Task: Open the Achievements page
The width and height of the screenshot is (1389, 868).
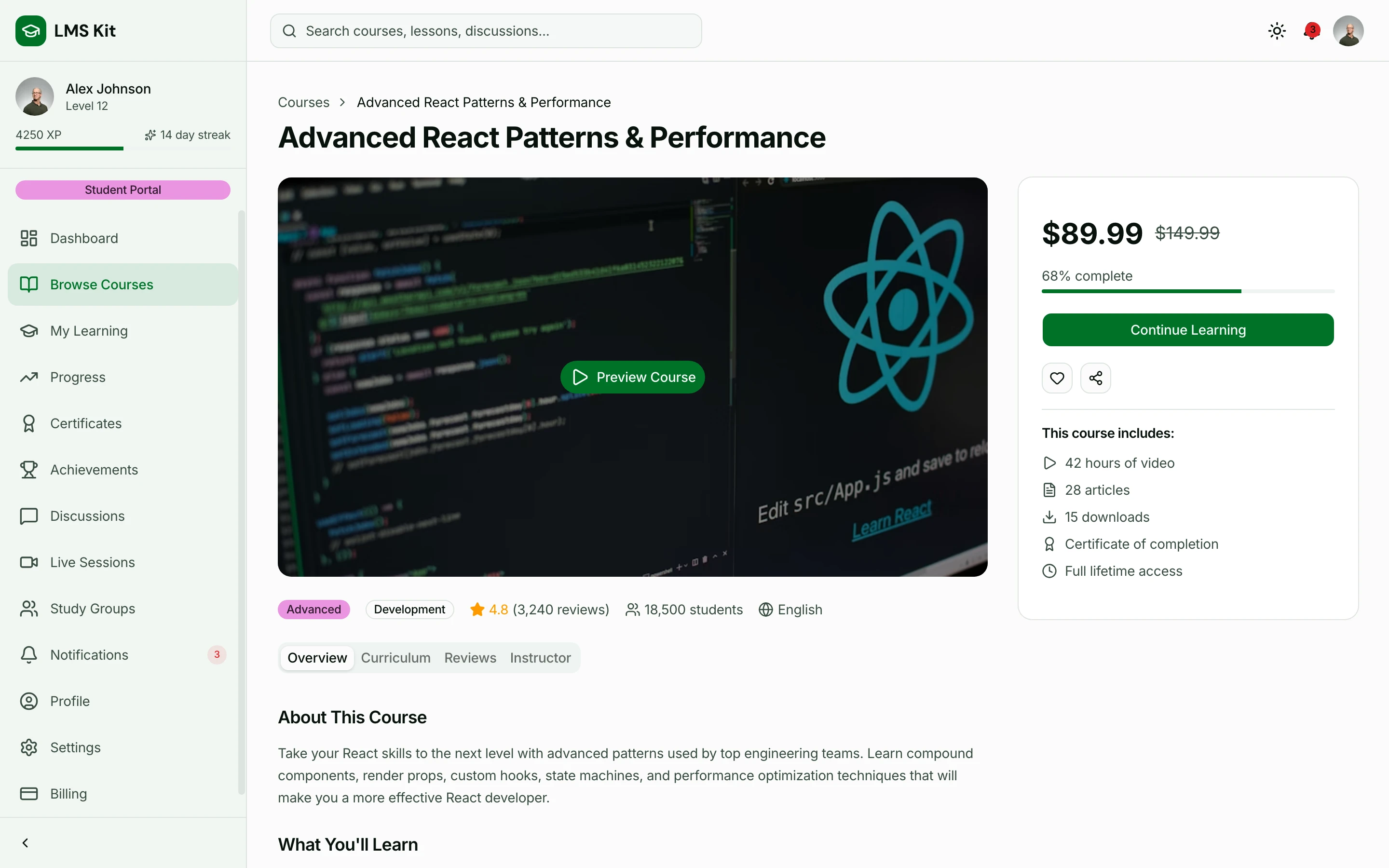Action: click(123, 470)
